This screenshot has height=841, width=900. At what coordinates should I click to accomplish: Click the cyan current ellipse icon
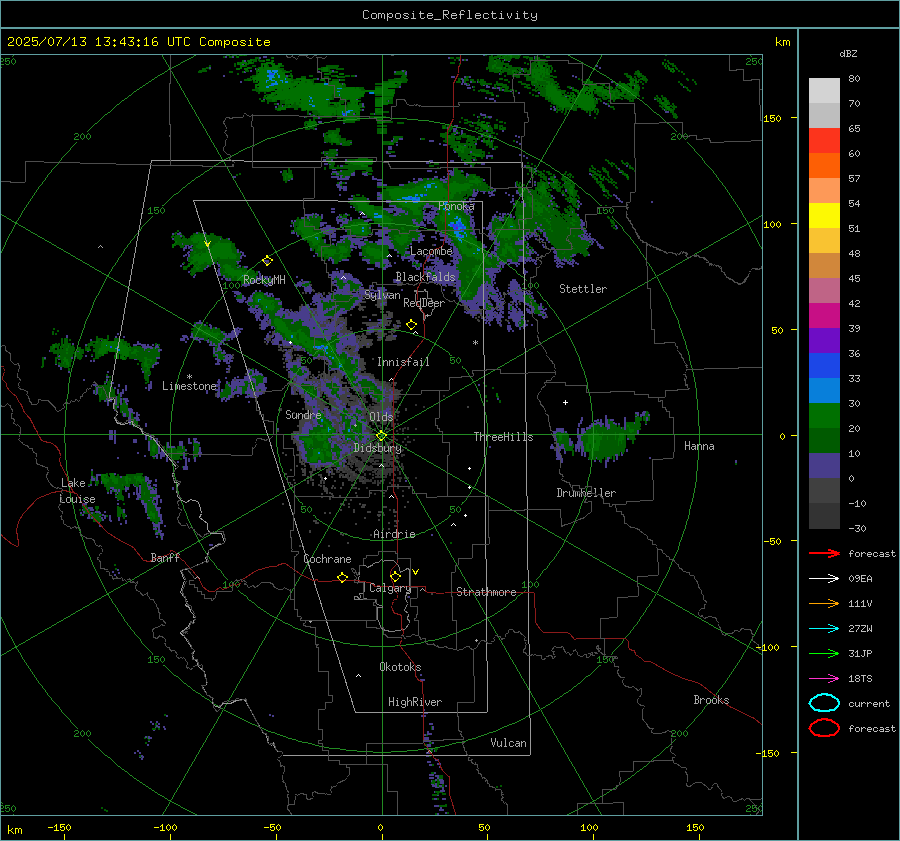pos(824,703)
